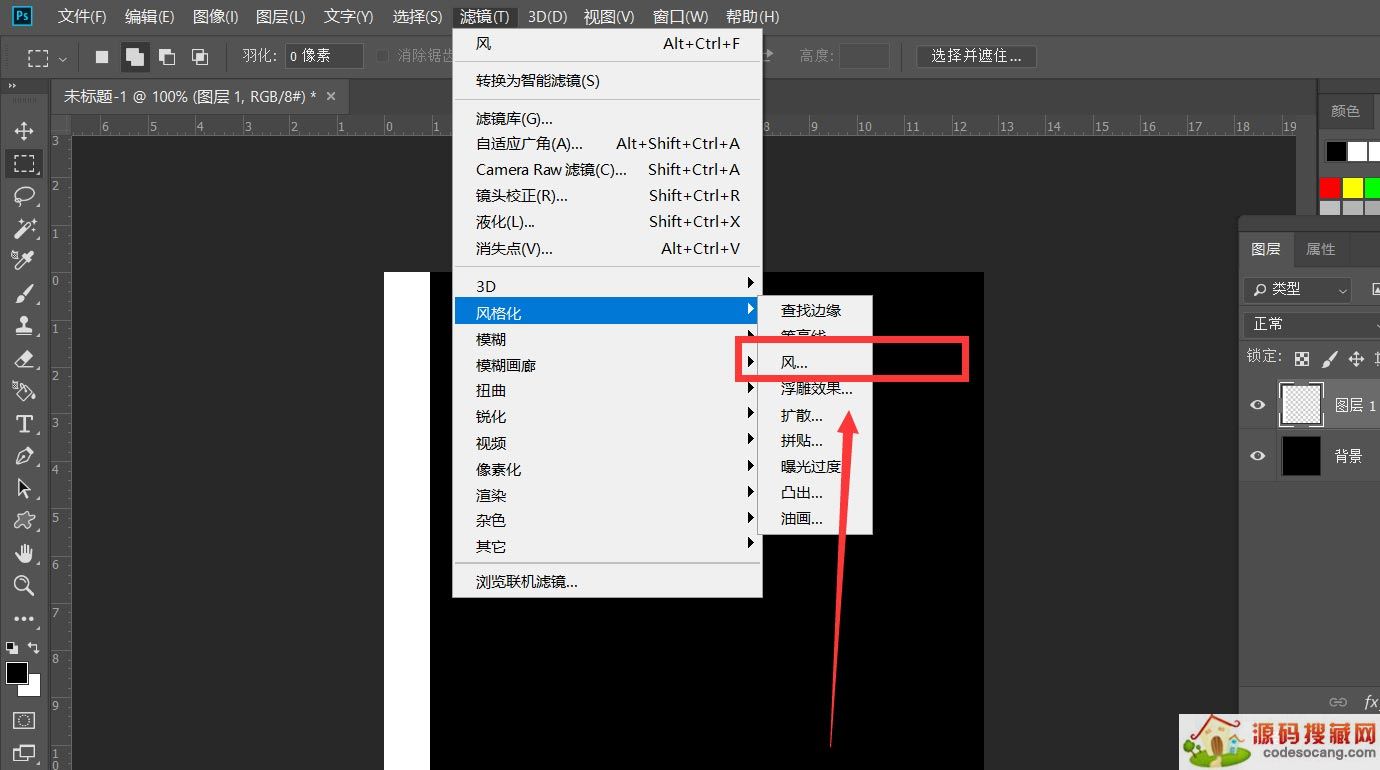Select the Custom Shape tool
Image resolution: width=1380 pixels, height=770 pixels.
tap(24, 521)
